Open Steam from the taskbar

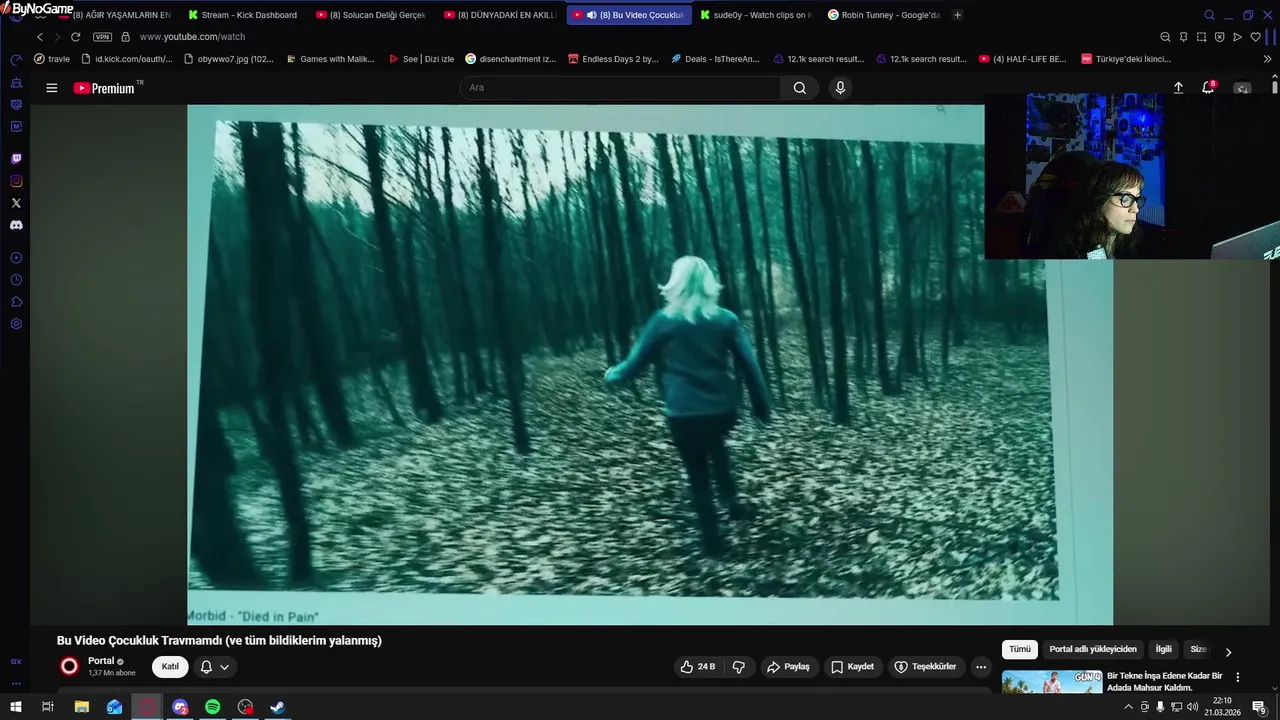pos(277,707)
